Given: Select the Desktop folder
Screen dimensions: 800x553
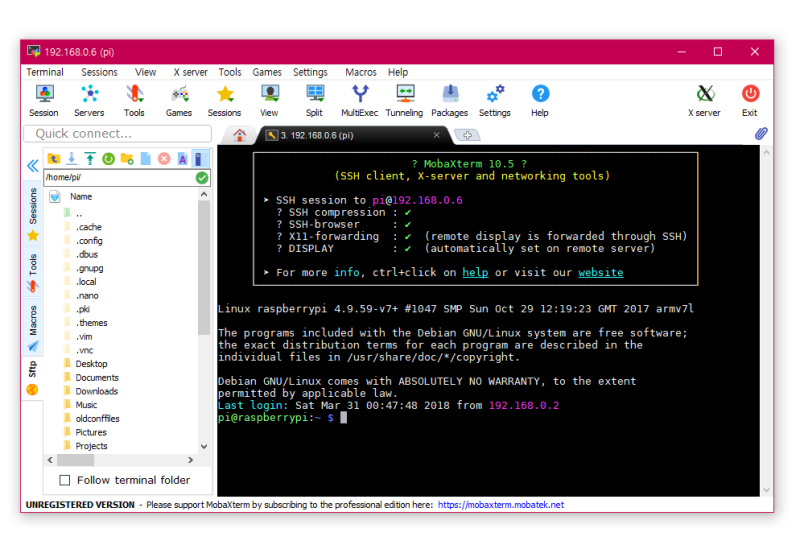Looking at the screenshot, I should (91, 364).
